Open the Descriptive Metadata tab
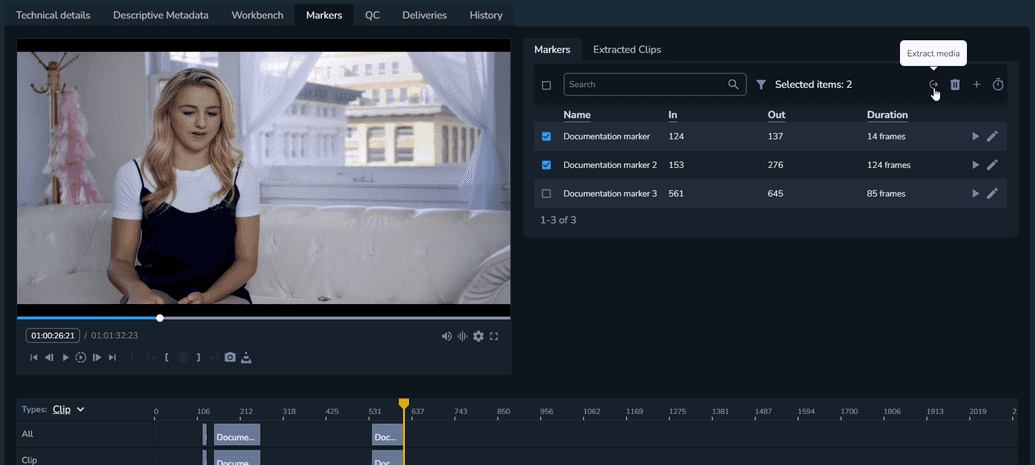 tap(161, 15)
